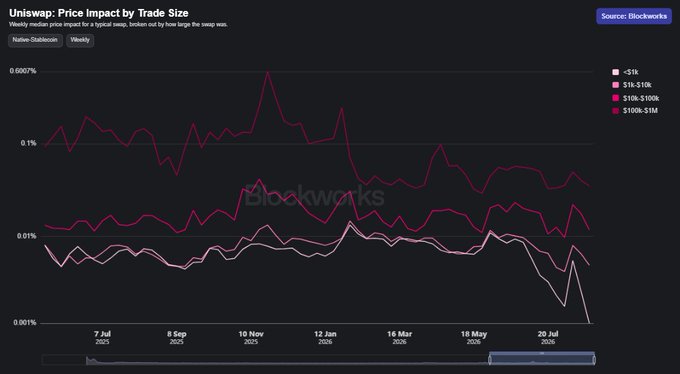
Task: Click the 18 May 2026 axis label
Action: [474, 338]
